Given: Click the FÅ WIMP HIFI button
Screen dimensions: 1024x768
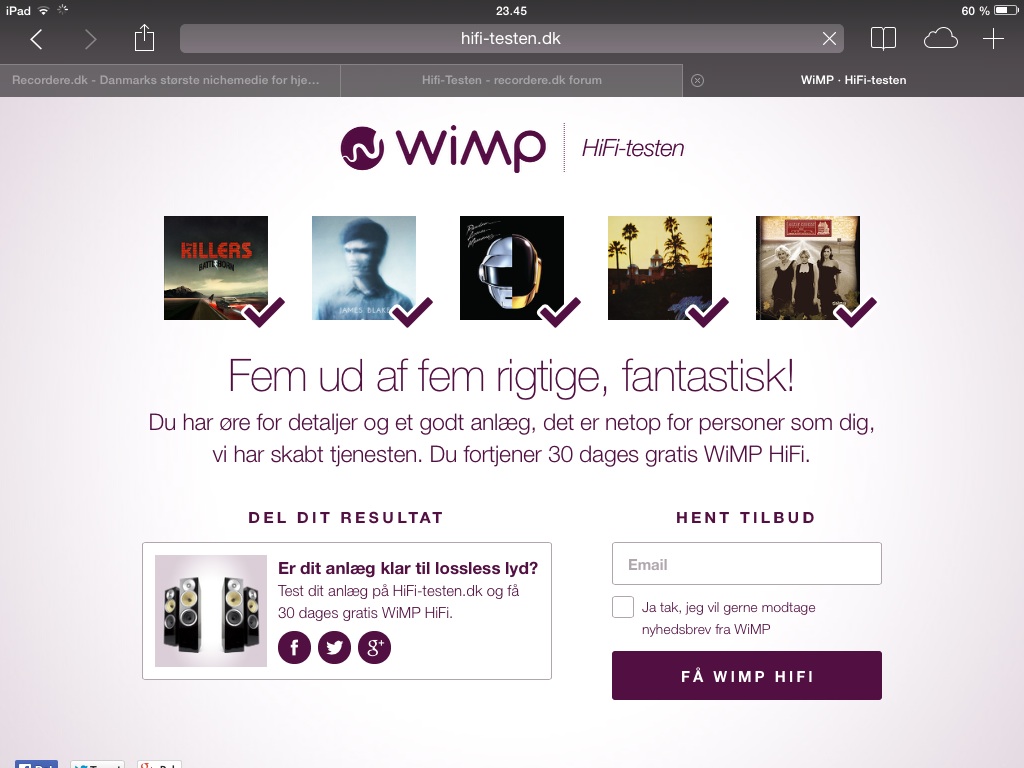Looking at the screenshot, I should 746,675.
